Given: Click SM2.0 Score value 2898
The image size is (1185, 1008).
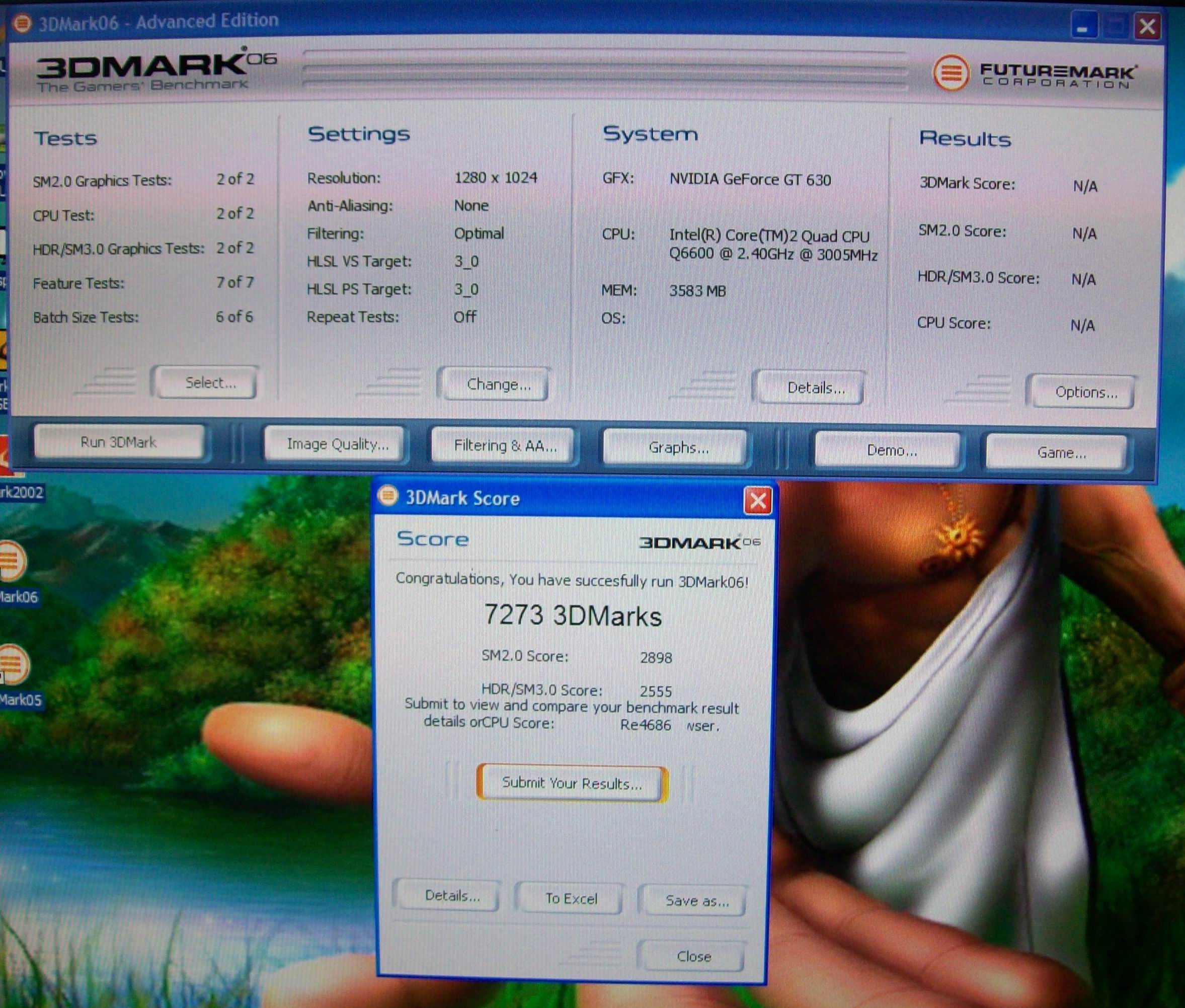Looking at the screenshot, I should pyautogui.click(x=655, y=658).
